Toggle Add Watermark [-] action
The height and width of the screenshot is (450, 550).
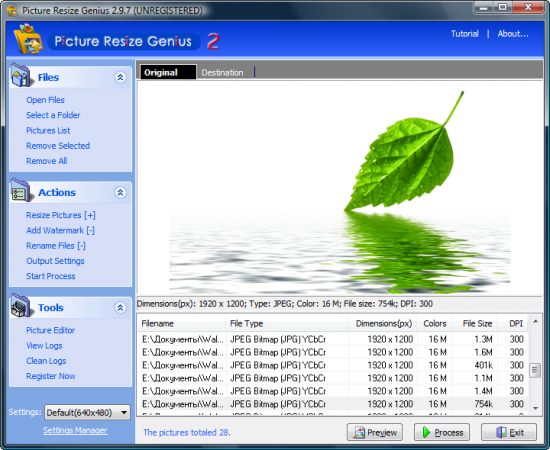tap(60, 230)
